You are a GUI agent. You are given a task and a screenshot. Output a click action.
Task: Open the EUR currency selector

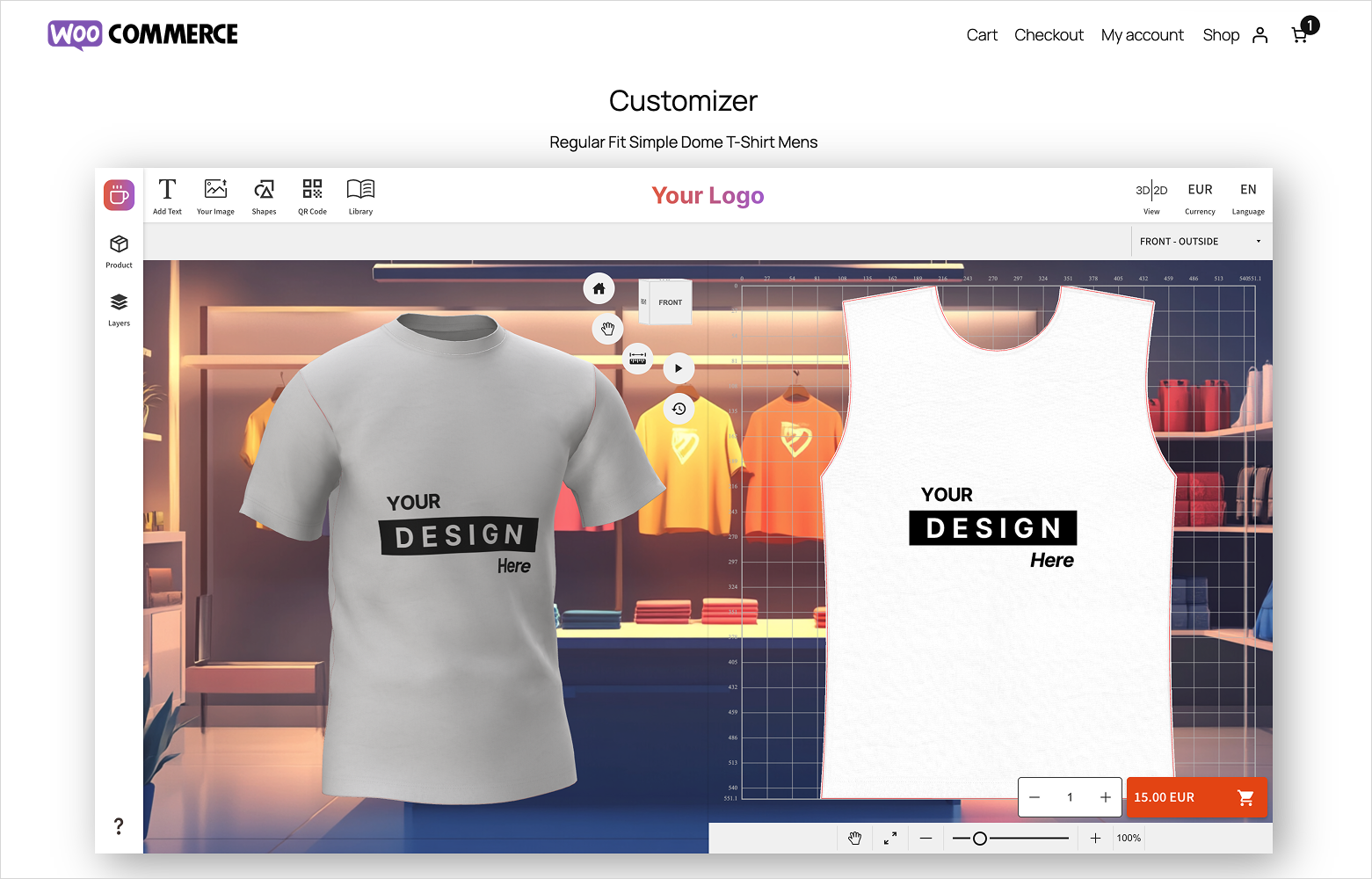click(1200, 196)
